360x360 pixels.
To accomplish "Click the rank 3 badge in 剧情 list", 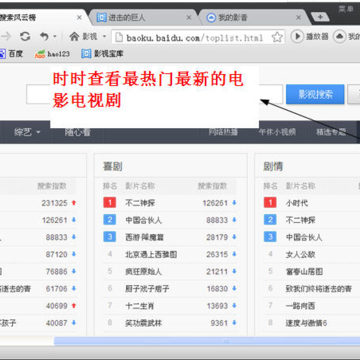I will [x=270, y=237].
